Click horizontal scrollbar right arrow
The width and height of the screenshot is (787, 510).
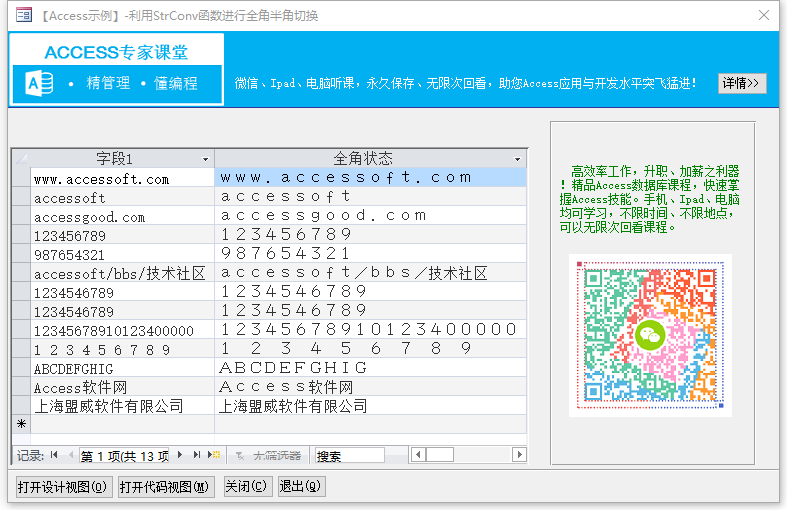[x=519, y=455]
